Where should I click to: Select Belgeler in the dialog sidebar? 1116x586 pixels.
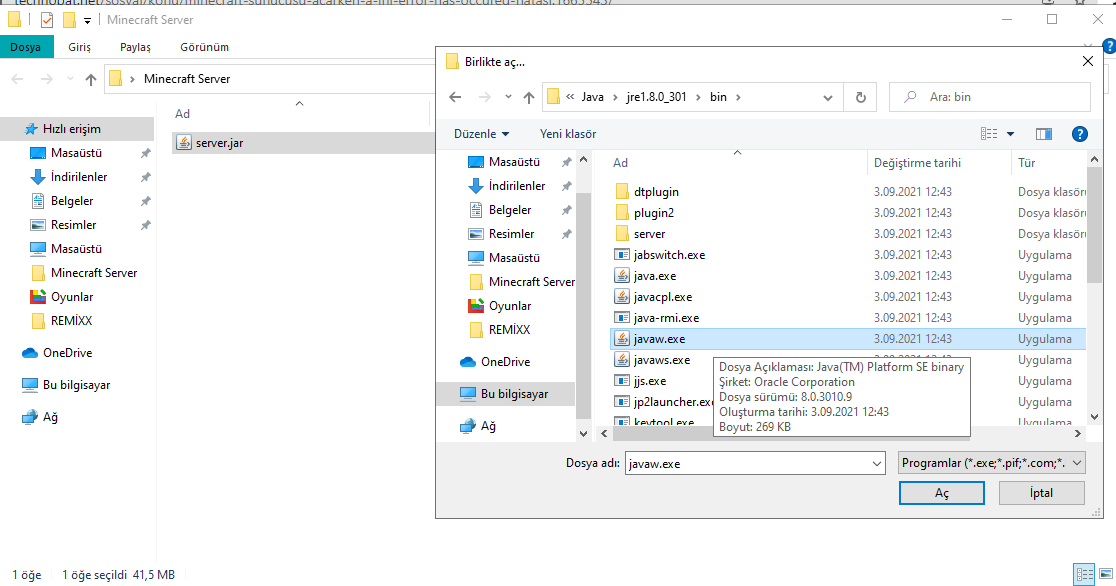[x=510, y=210]
